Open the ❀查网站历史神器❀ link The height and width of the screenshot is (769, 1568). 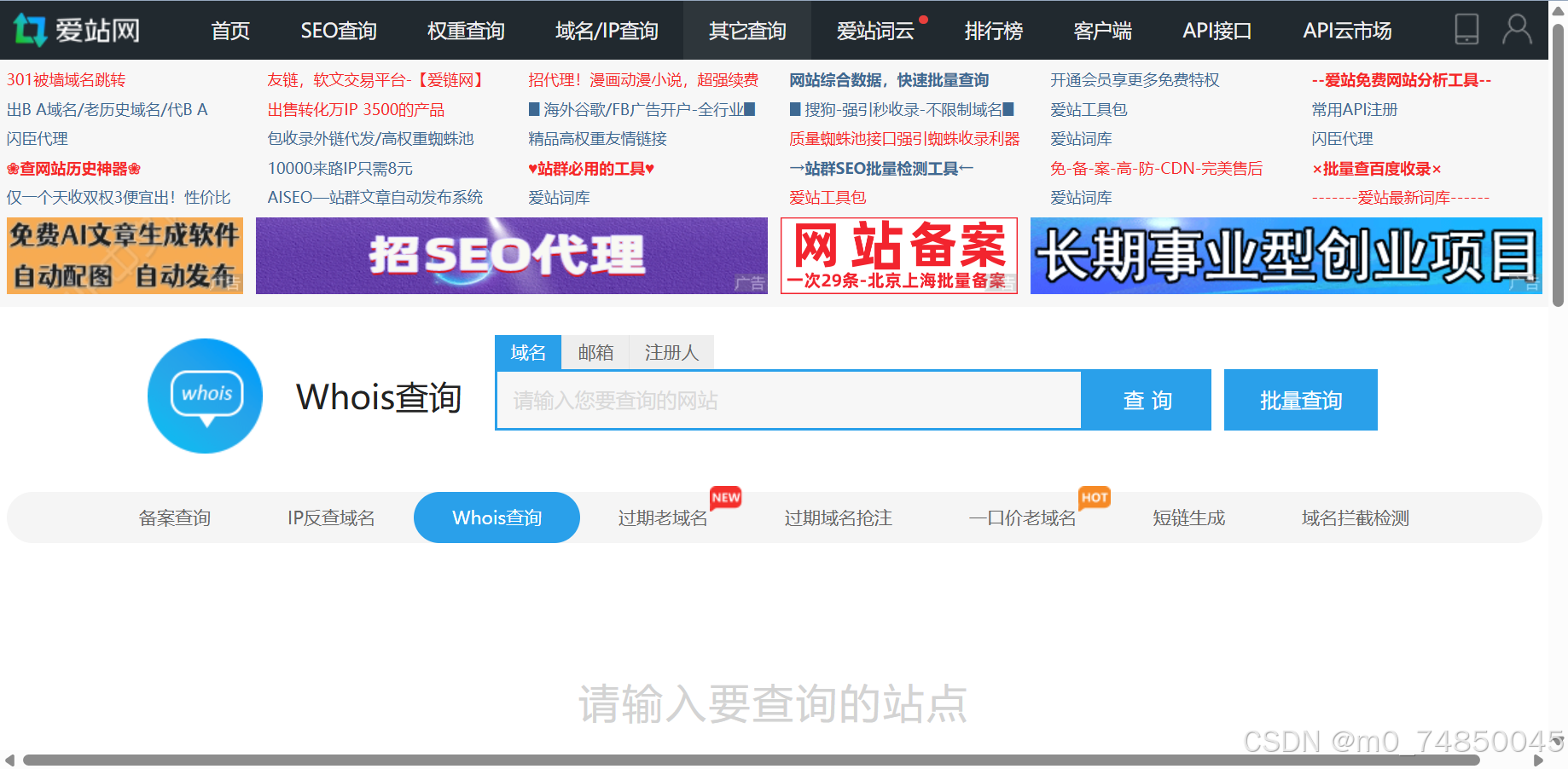point(73,169)
